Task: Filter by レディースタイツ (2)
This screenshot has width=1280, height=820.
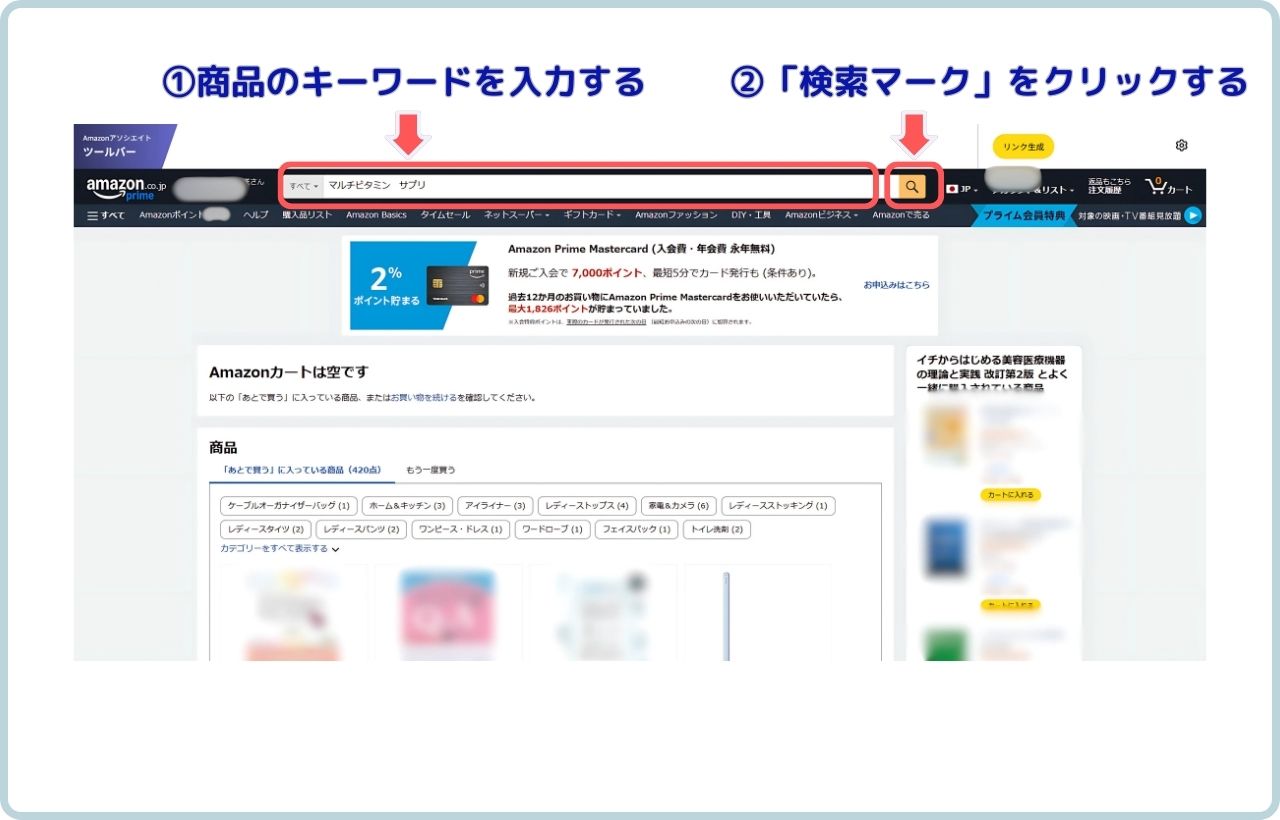Action: [266, 529]
